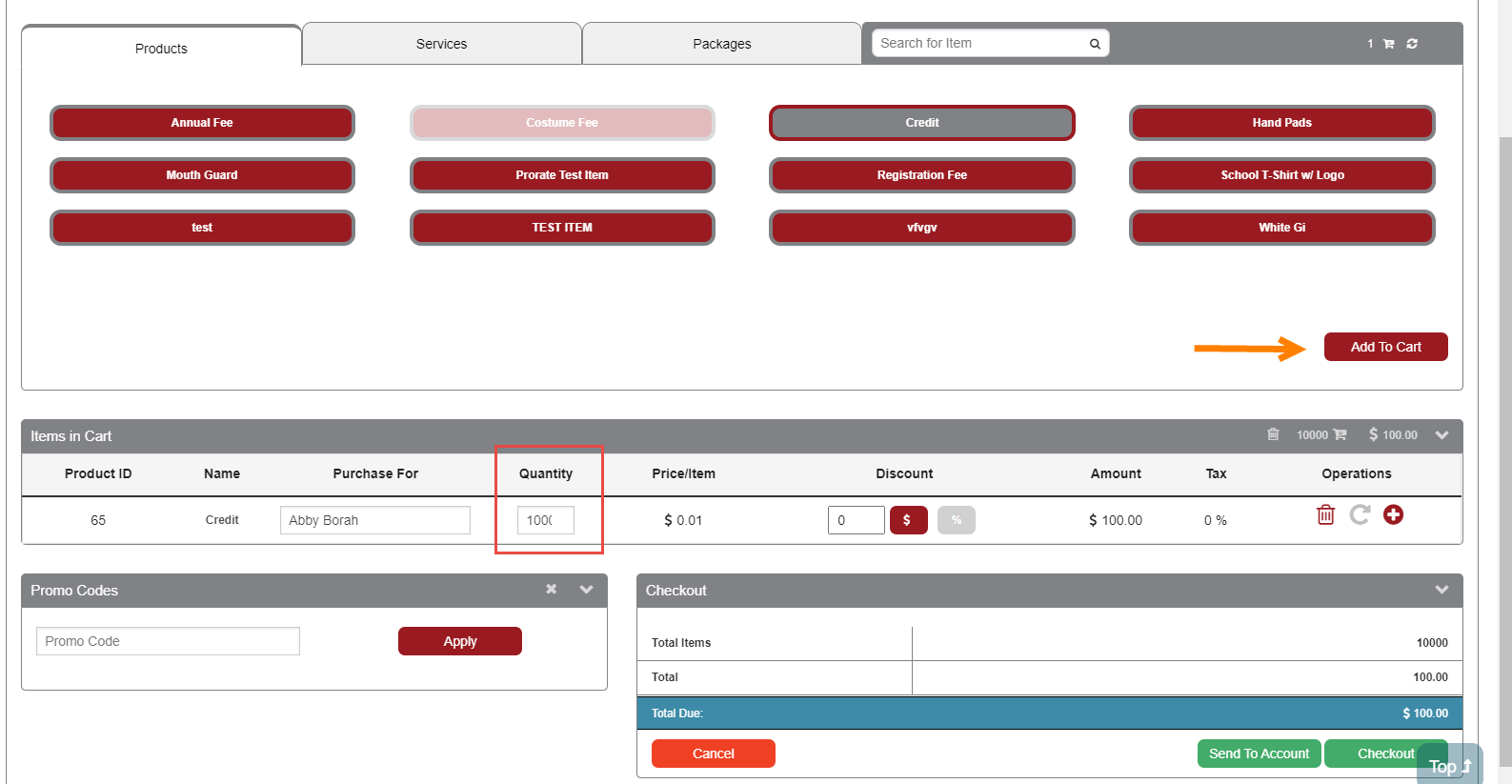The image size is (1512, 784).
Task: Select dollar discount type button
Action: [908, 520]
